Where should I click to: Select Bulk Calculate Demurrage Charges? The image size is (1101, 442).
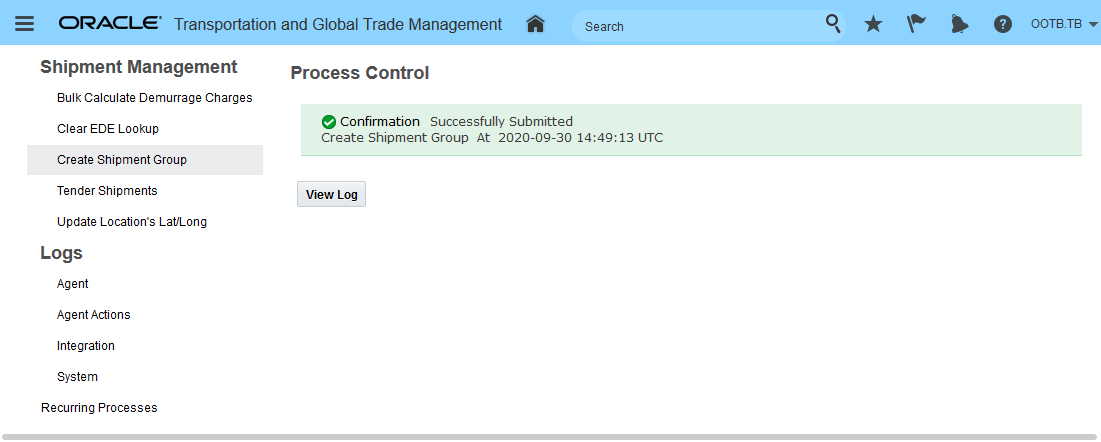[x=154, y=98]
